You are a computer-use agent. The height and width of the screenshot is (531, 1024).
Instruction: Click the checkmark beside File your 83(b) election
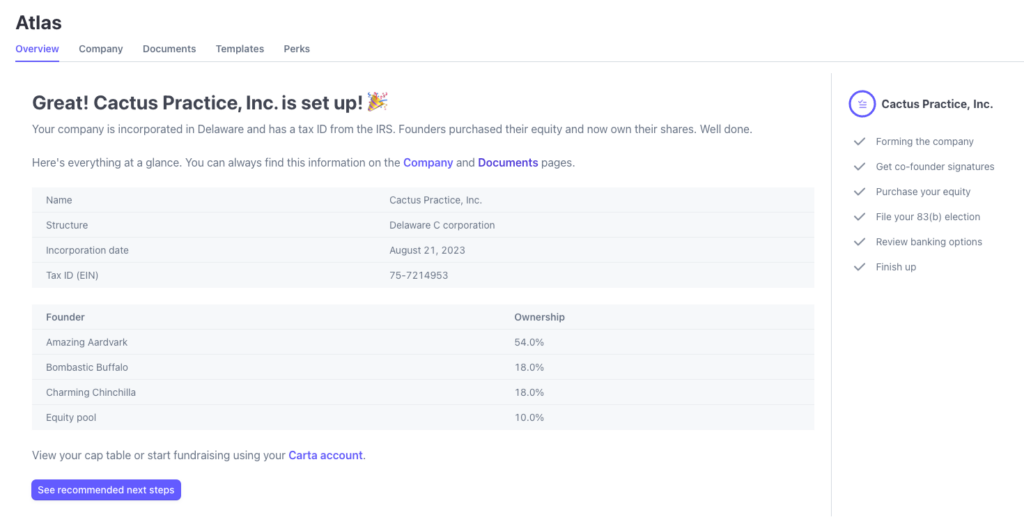pyautogui.click(x=859, y=217)
